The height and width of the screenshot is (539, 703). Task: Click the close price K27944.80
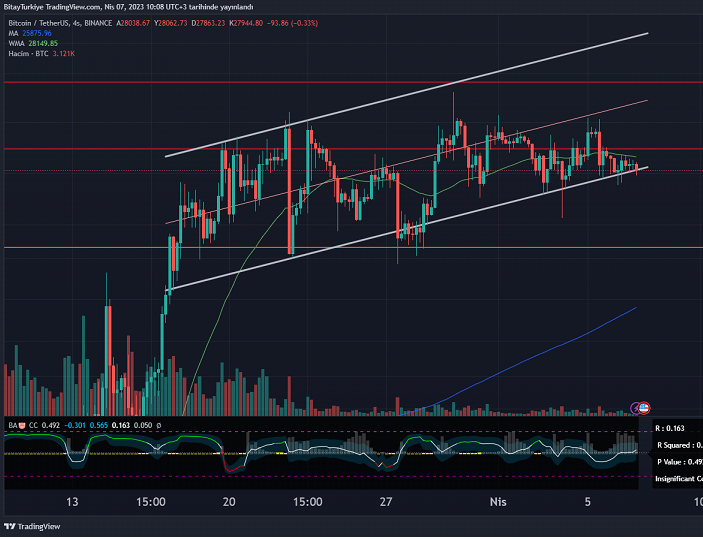[246, 23]
